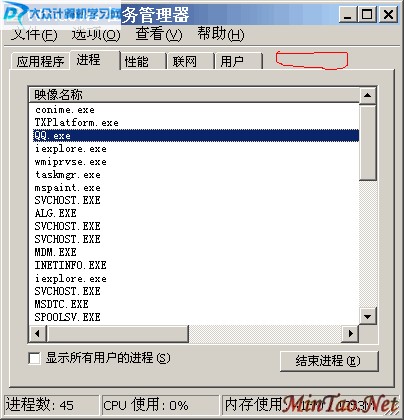Image resolution: width=404 pixels, height=420 pixels.
Task: Open the 帮助(H) menu
Action: coord(221,34)
